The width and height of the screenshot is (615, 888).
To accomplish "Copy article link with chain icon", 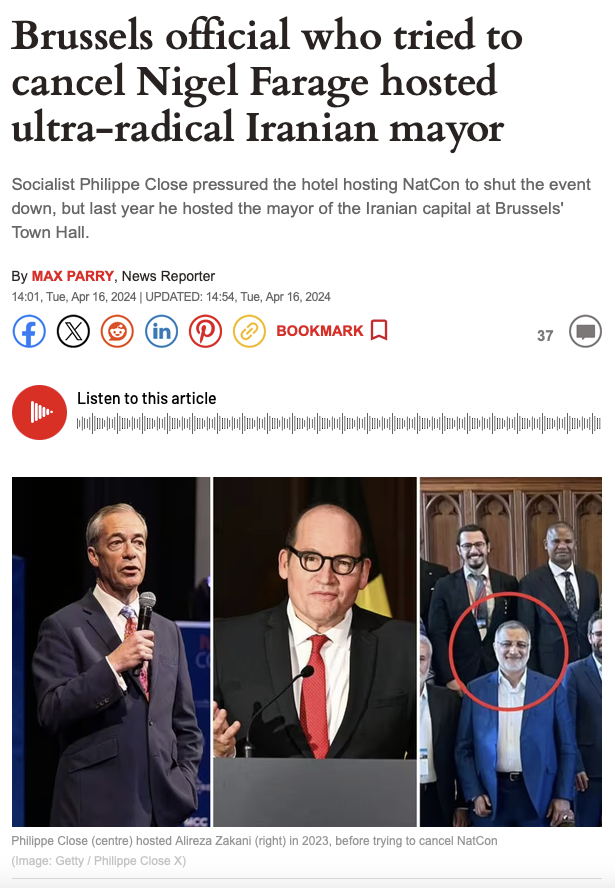I will 249,331.
